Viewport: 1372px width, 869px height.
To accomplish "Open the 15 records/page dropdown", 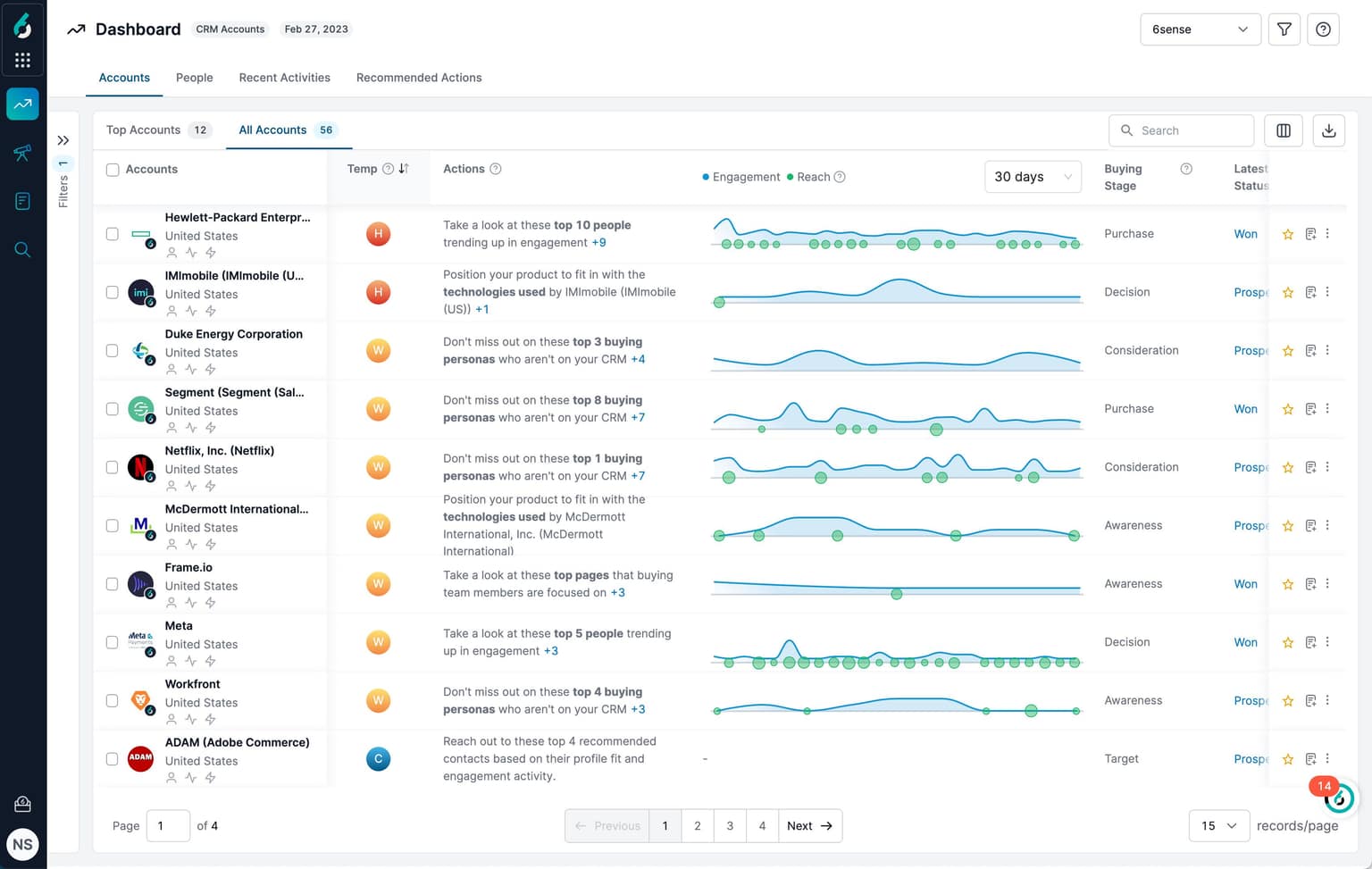I will click(1219, 825).
